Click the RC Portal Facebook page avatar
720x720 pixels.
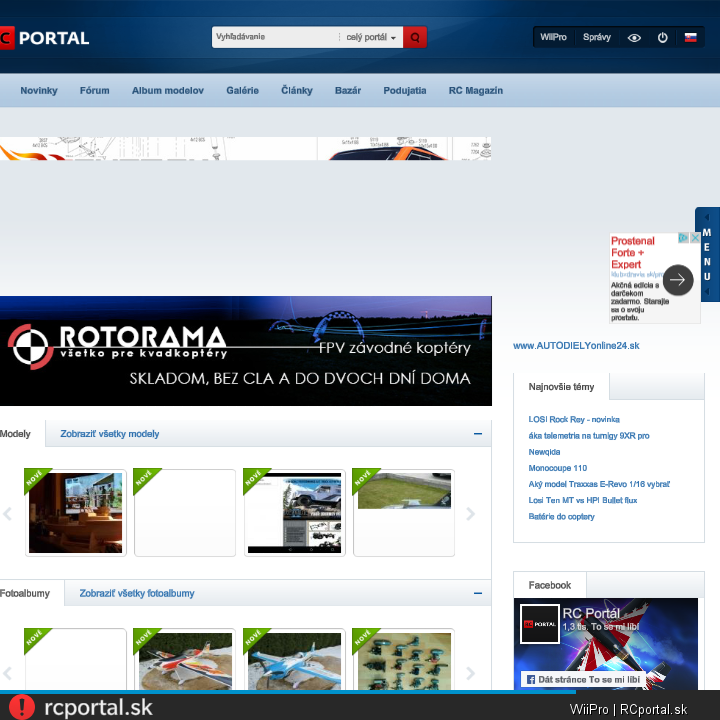540,624
